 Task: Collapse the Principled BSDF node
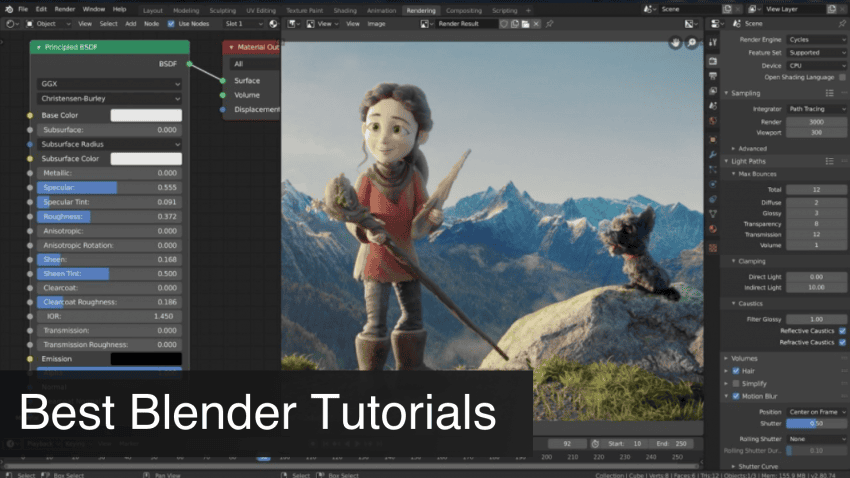click(x=38, y=48)
